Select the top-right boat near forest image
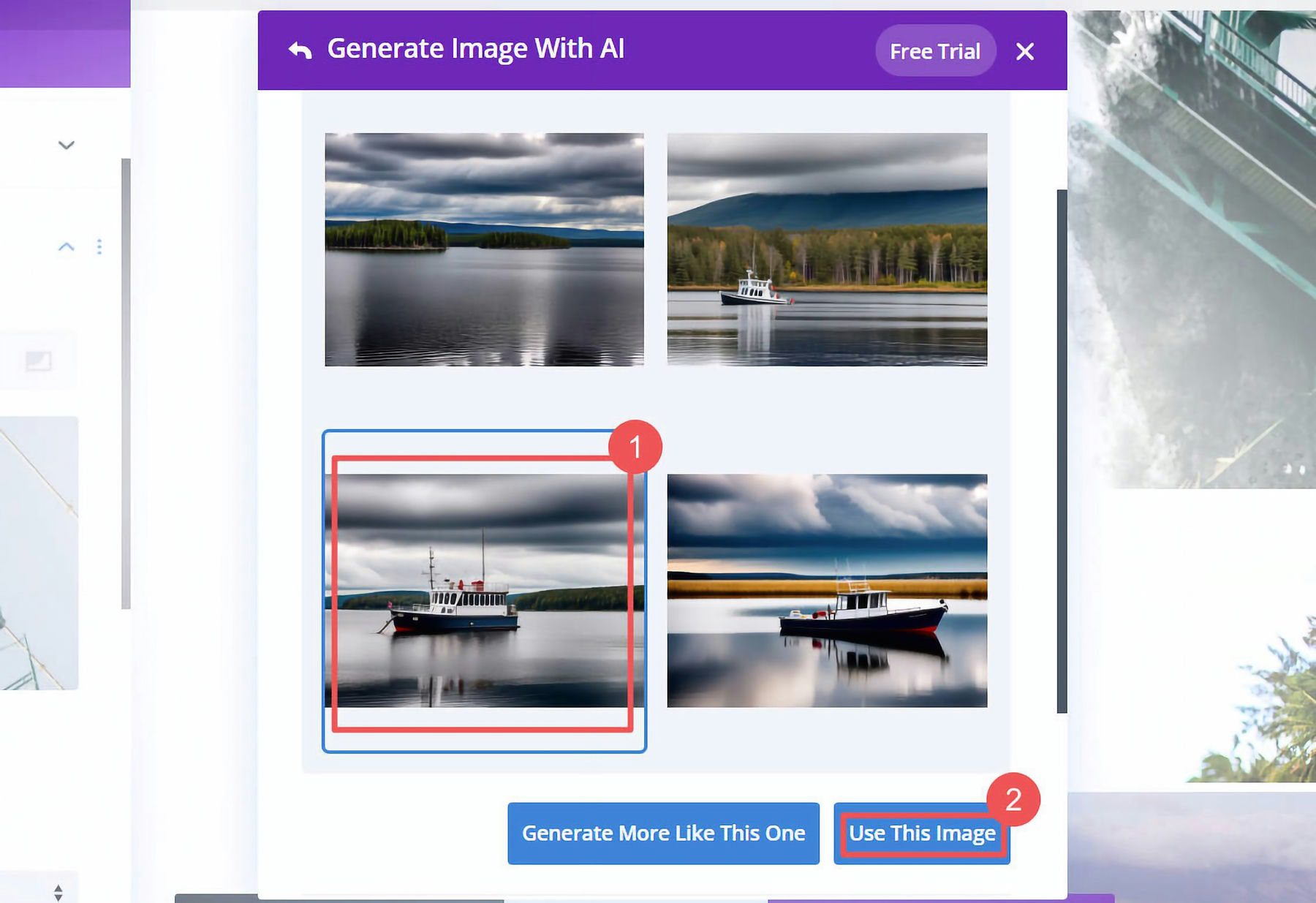 pyautogui.click(x=830, y=249)
